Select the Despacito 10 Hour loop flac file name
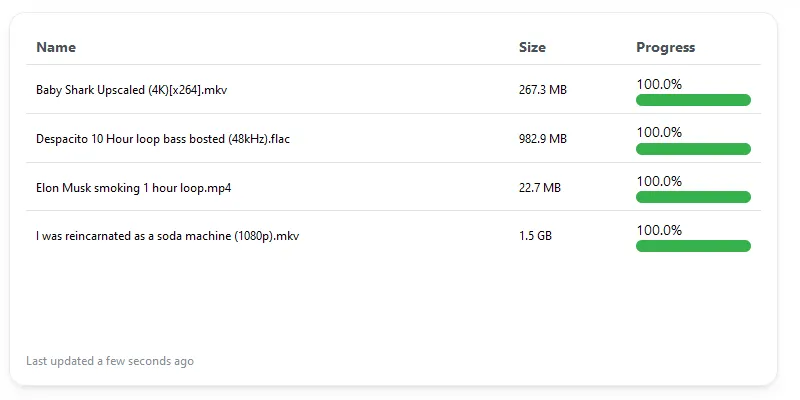The width and height of the screenshot is (800, 400). (x=163, y=139)
